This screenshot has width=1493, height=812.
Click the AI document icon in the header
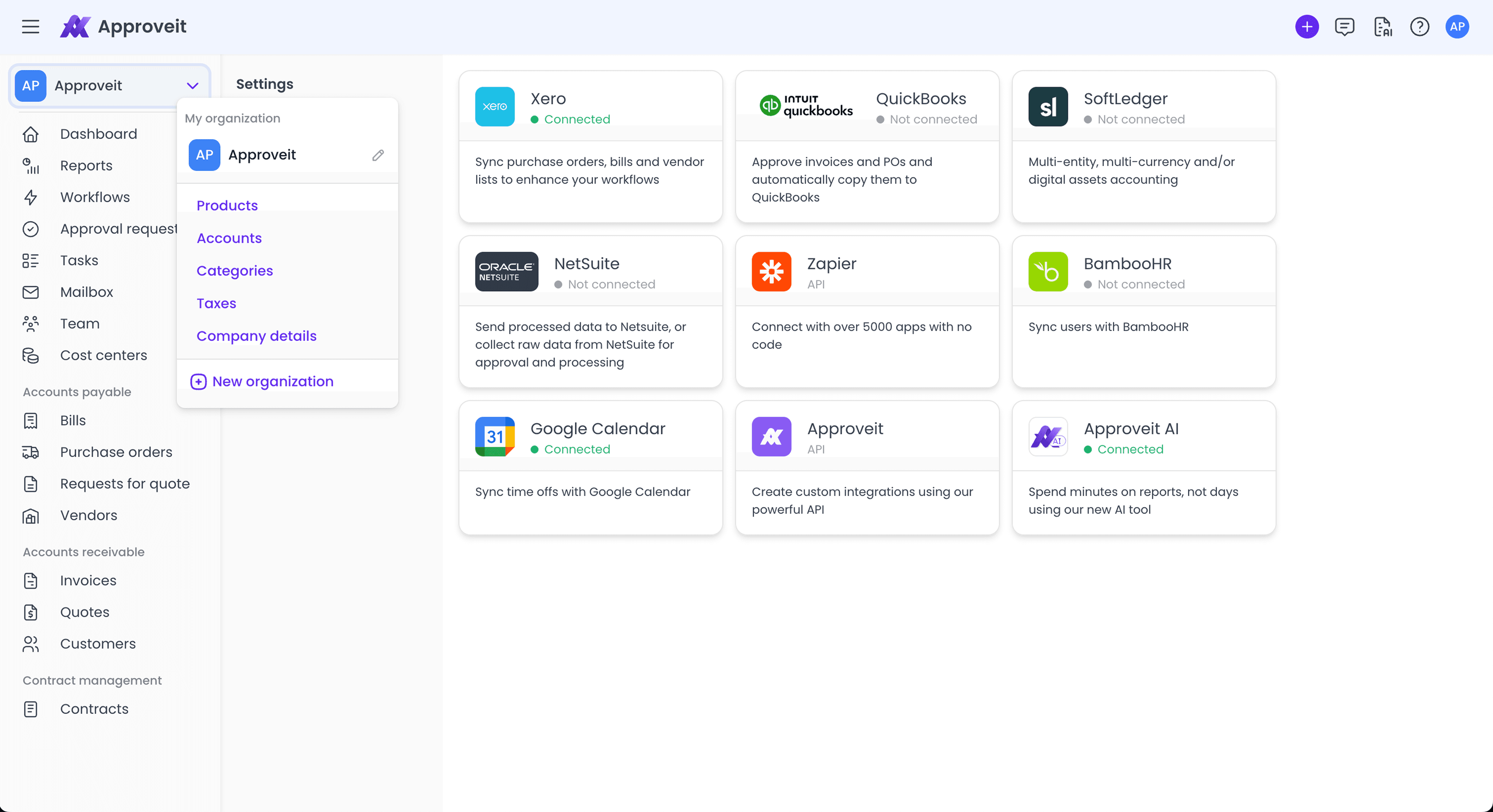tap(1382, 27)
